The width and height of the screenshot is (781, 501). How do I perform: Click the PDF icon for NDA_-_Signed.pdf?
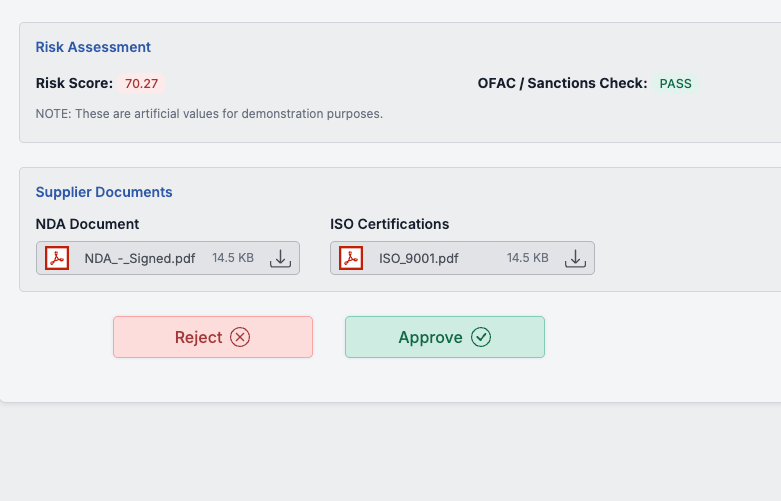(57, 258)
